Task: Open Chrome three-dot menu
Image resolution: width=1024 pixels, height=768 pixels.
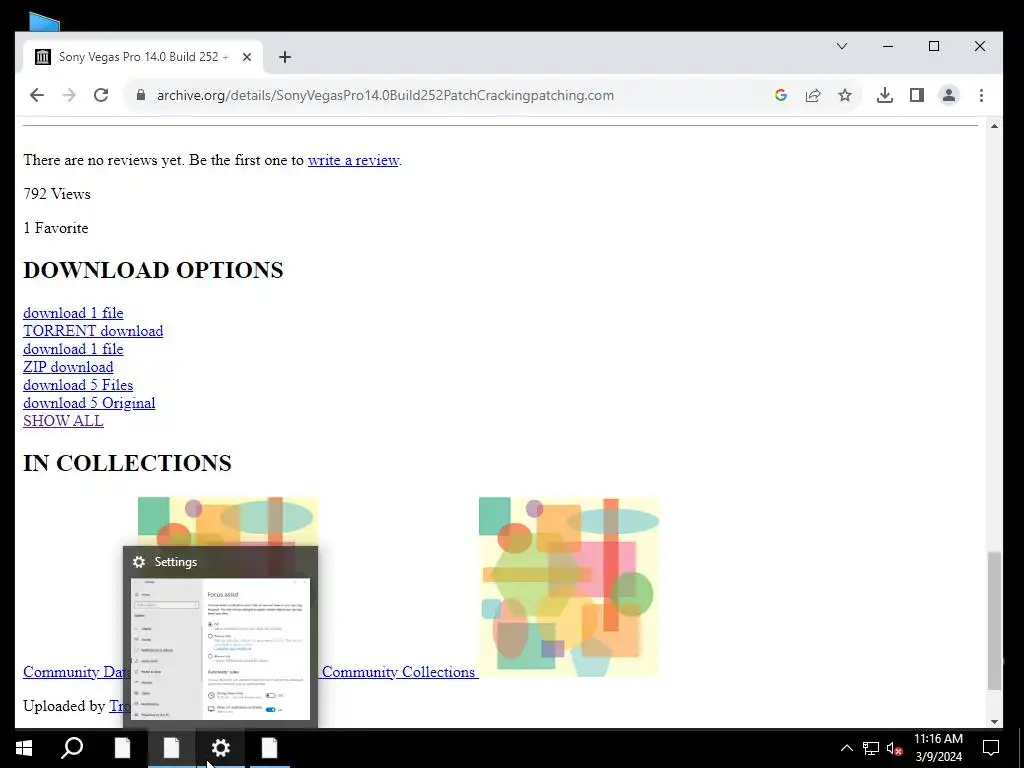Action: 981,95
